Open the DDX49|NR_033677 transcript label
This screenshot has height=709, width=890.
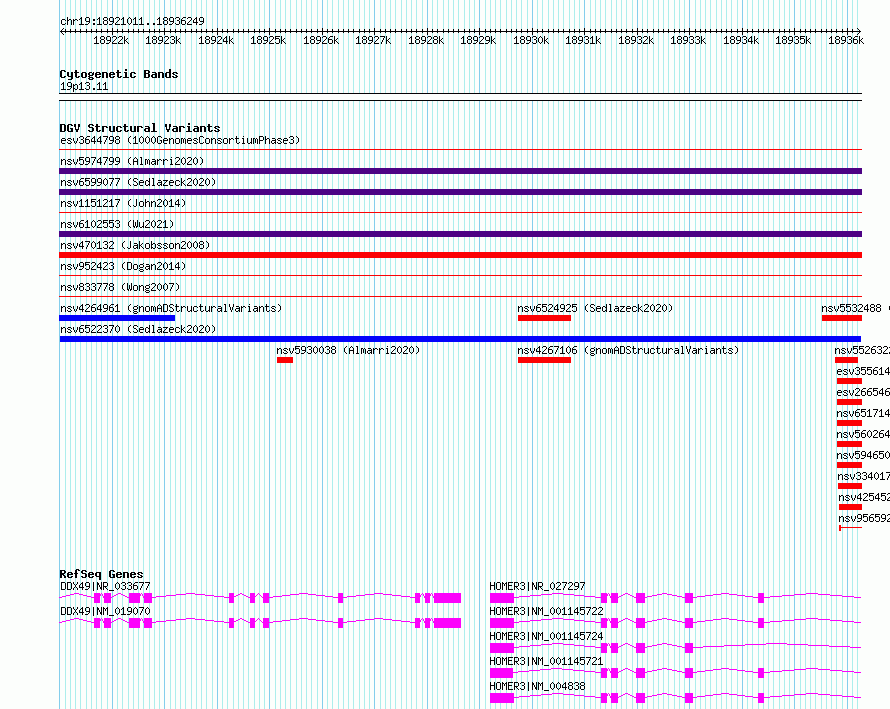[x=105, y=586]
